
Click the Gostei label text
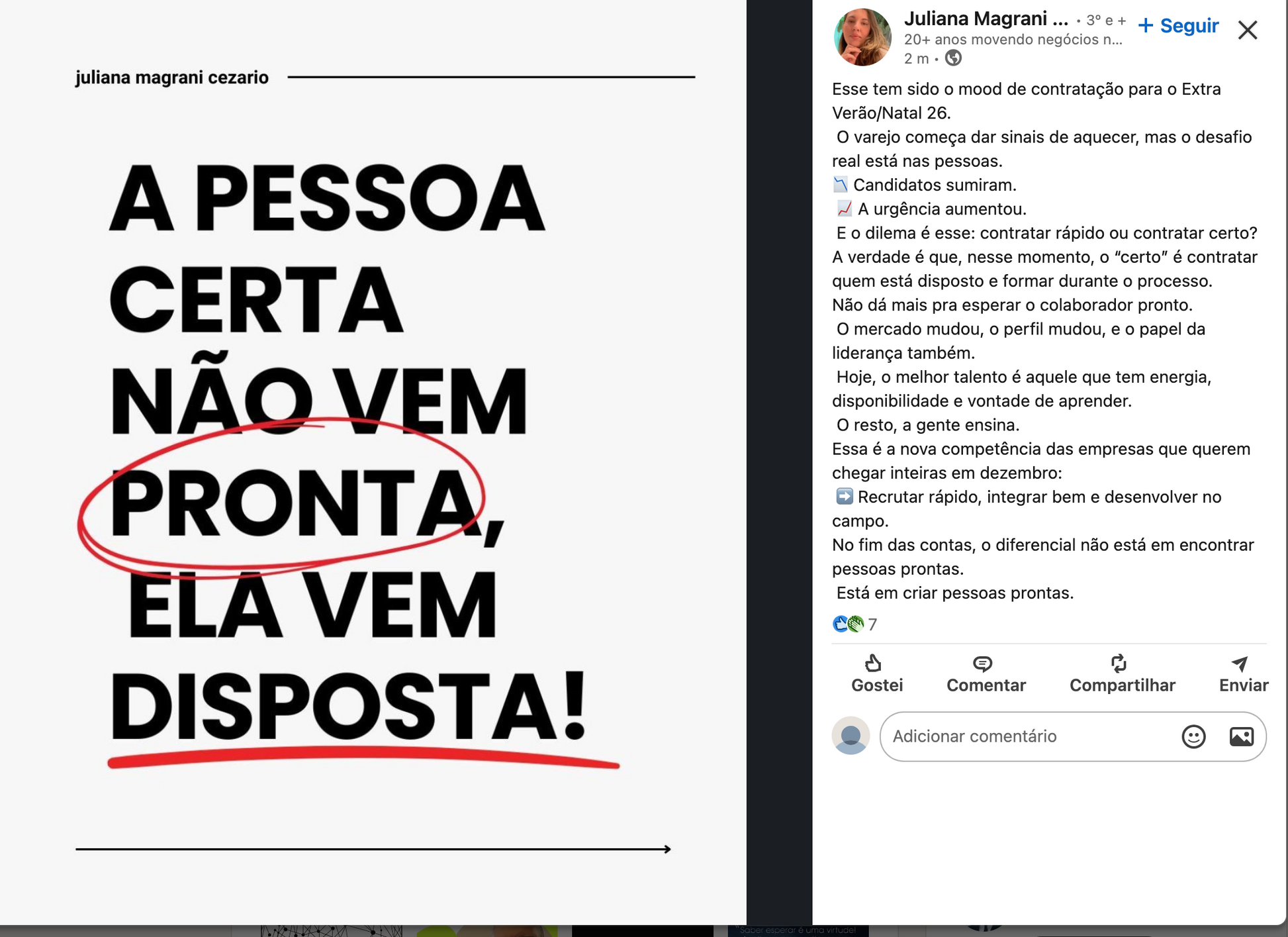(x=877, y=685)
